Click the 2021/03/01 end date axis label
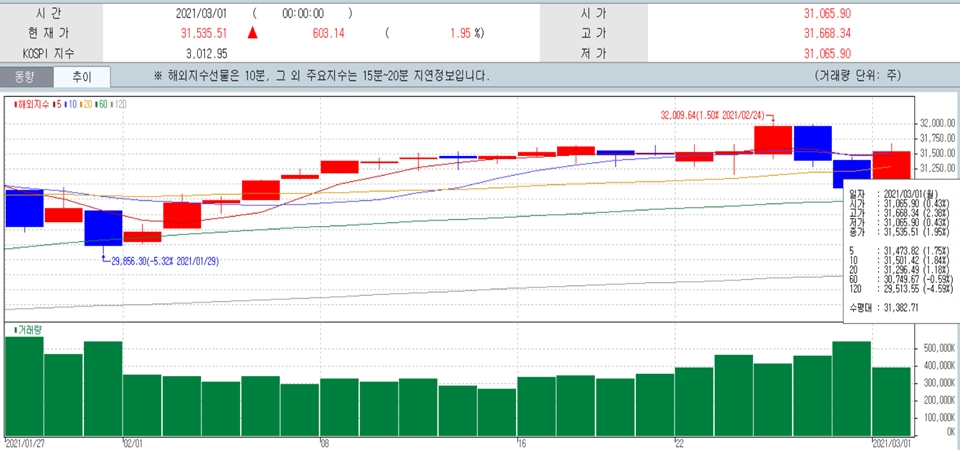 (891, 442)
